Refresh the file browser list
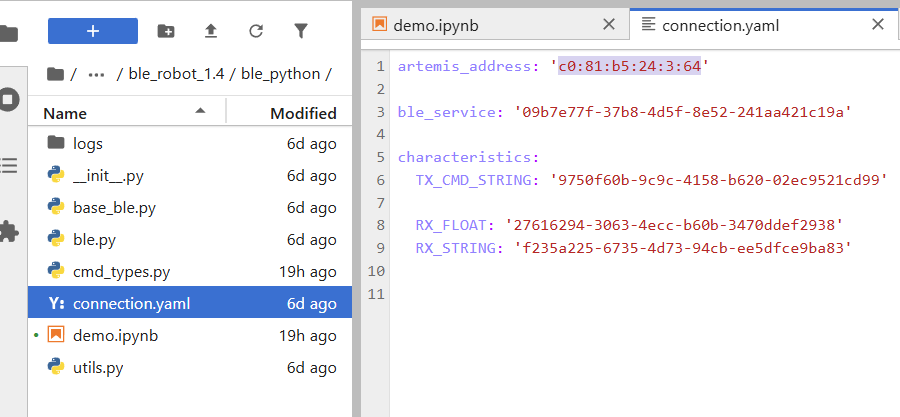Image resolution: width=900 pixels, height=417 pixels. pos(256,31)
